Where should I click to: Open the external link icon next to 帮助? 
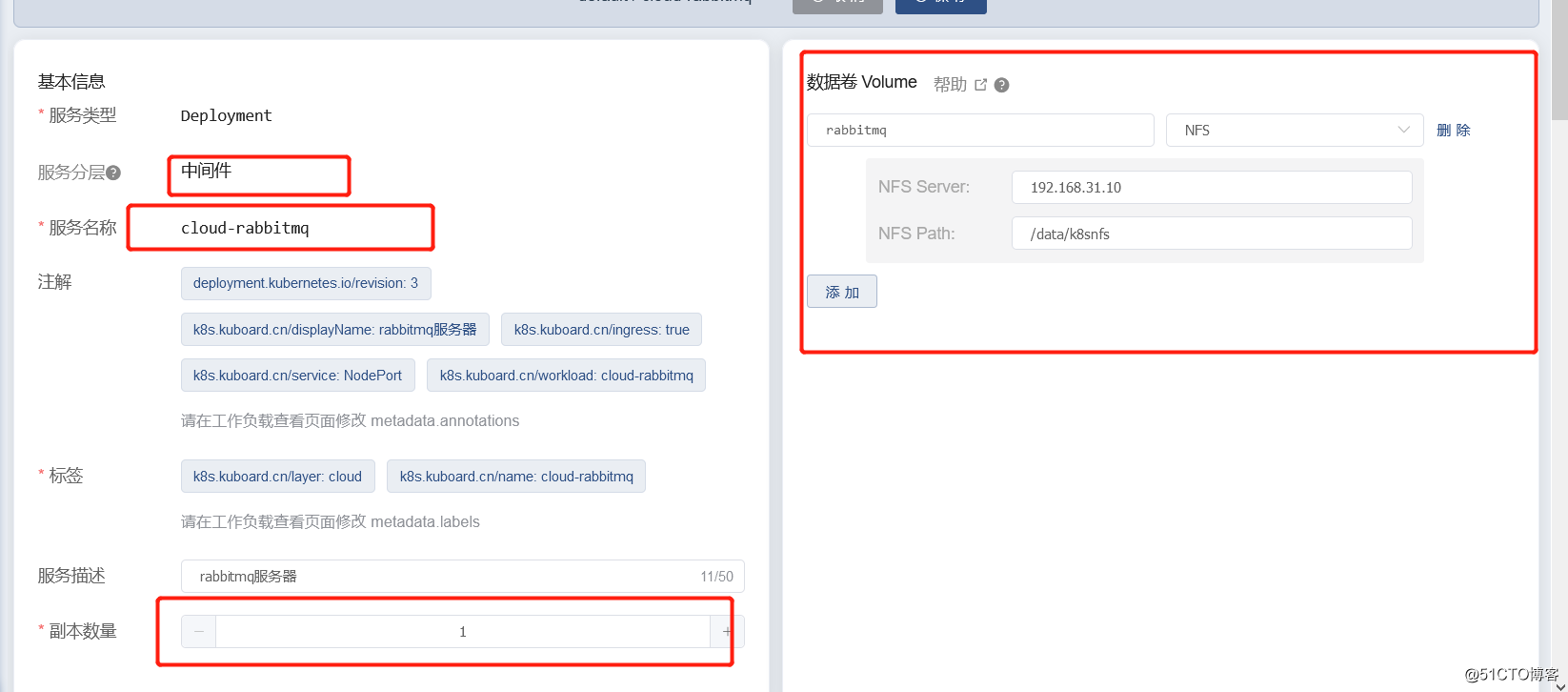980,85
